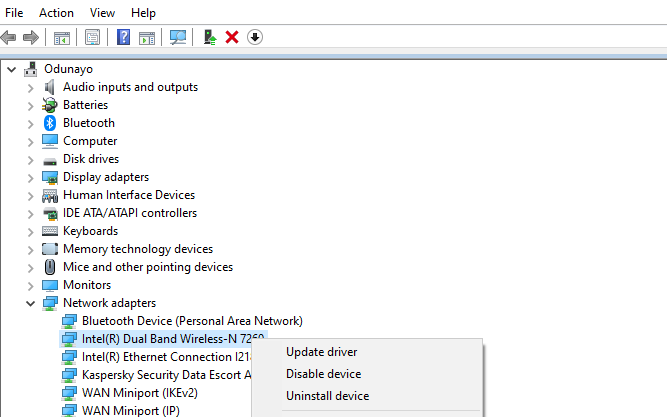Select the Disk drives label
Image resolution: width=667 pixels, height=417 pixels.
point(91,159)
